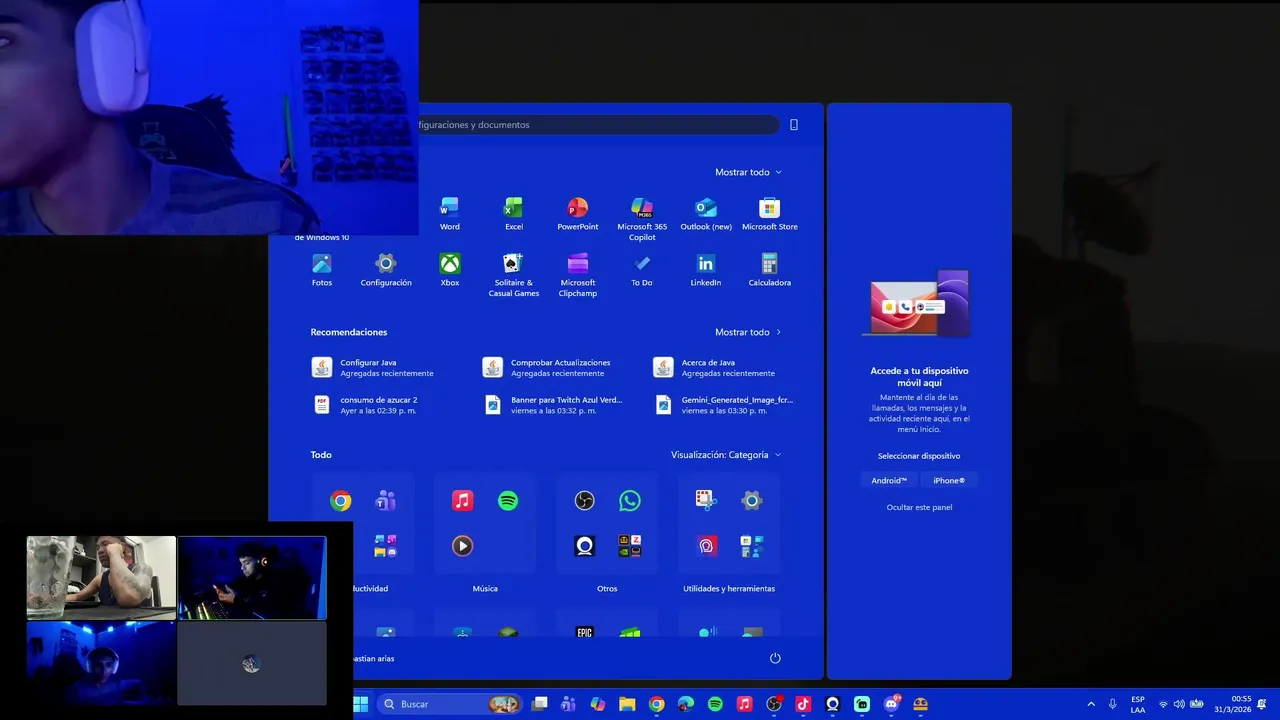This screenshot has height=720, width=1280.
Task: Open the clock and date 00:55
Action: point(1233,704)
